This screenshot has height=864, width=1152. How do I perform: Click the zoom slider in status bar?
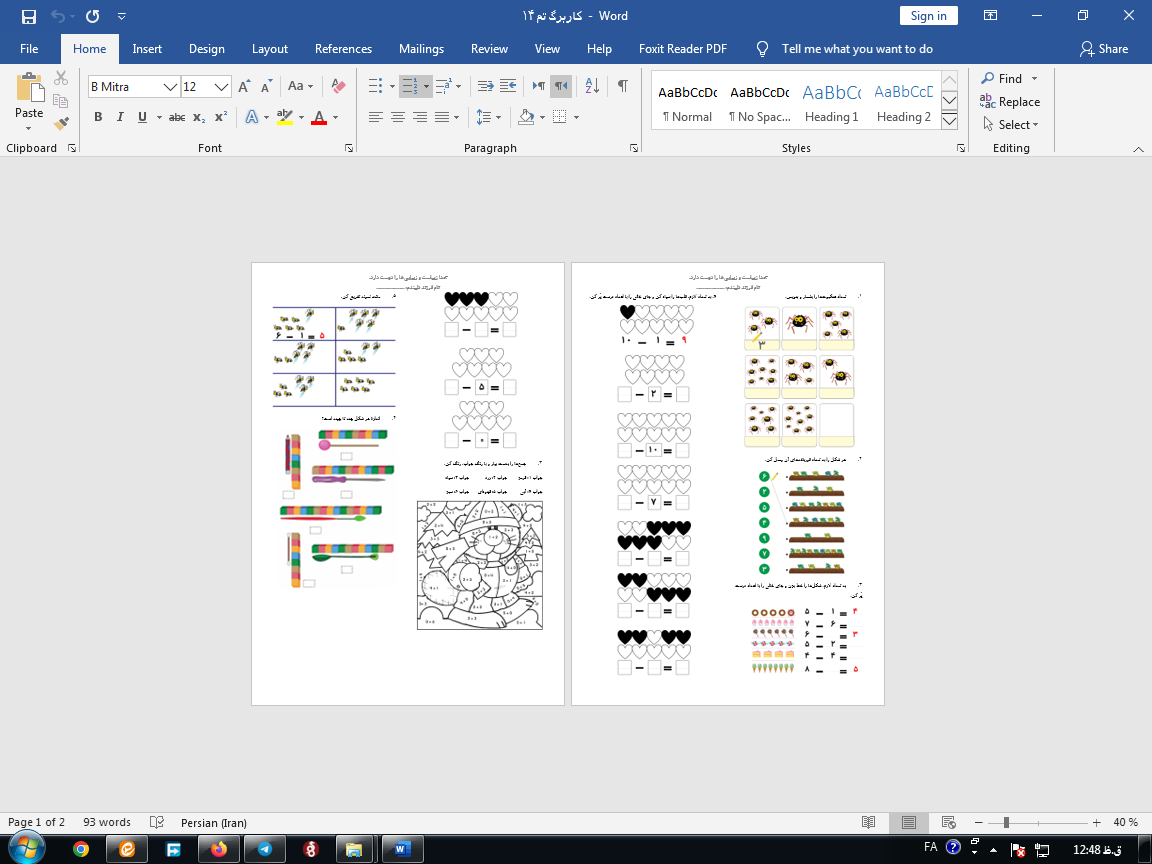(1005, 822)
